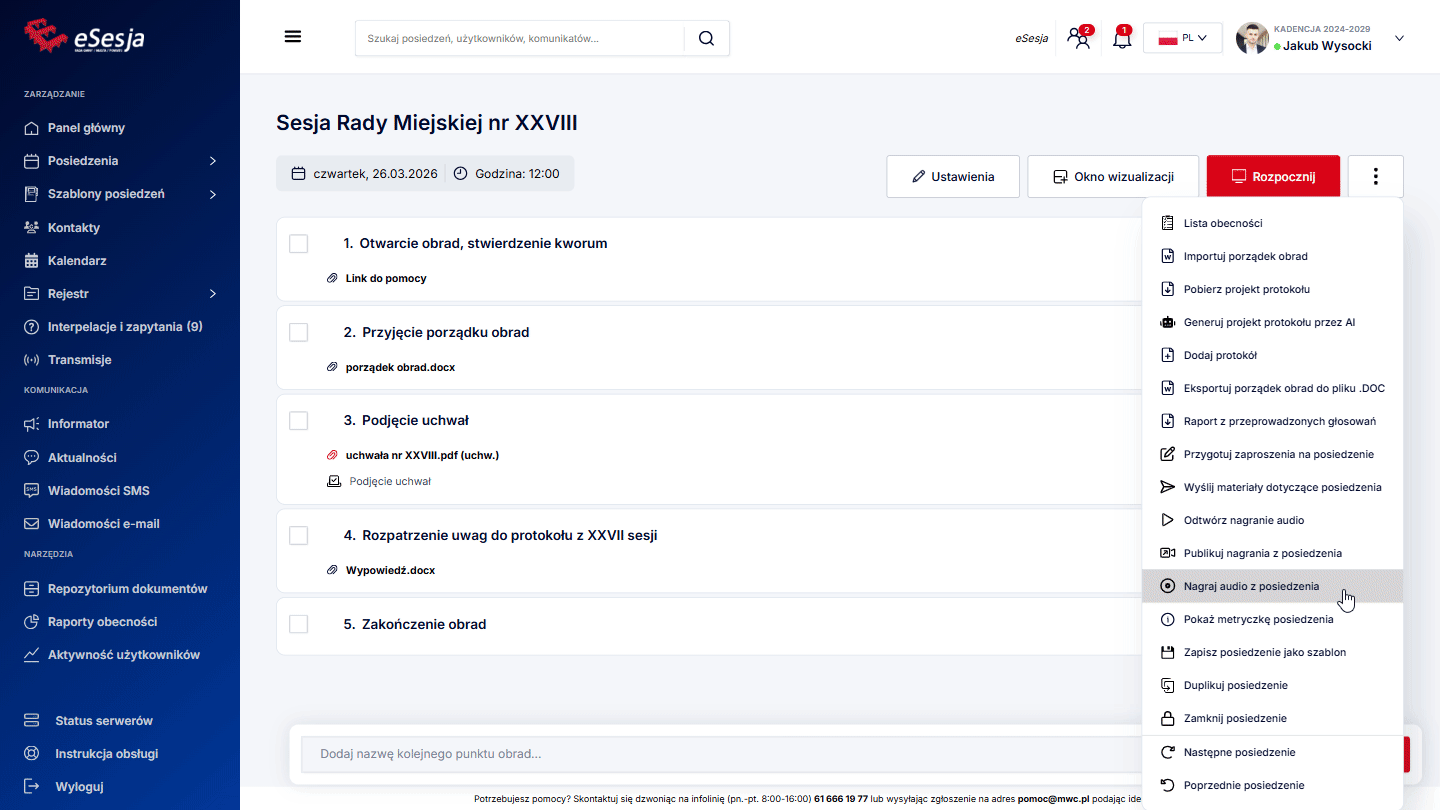Screen dimensions: 1440x810
Task: Focus the new agenda item name field
Action: tap(720, 754)
